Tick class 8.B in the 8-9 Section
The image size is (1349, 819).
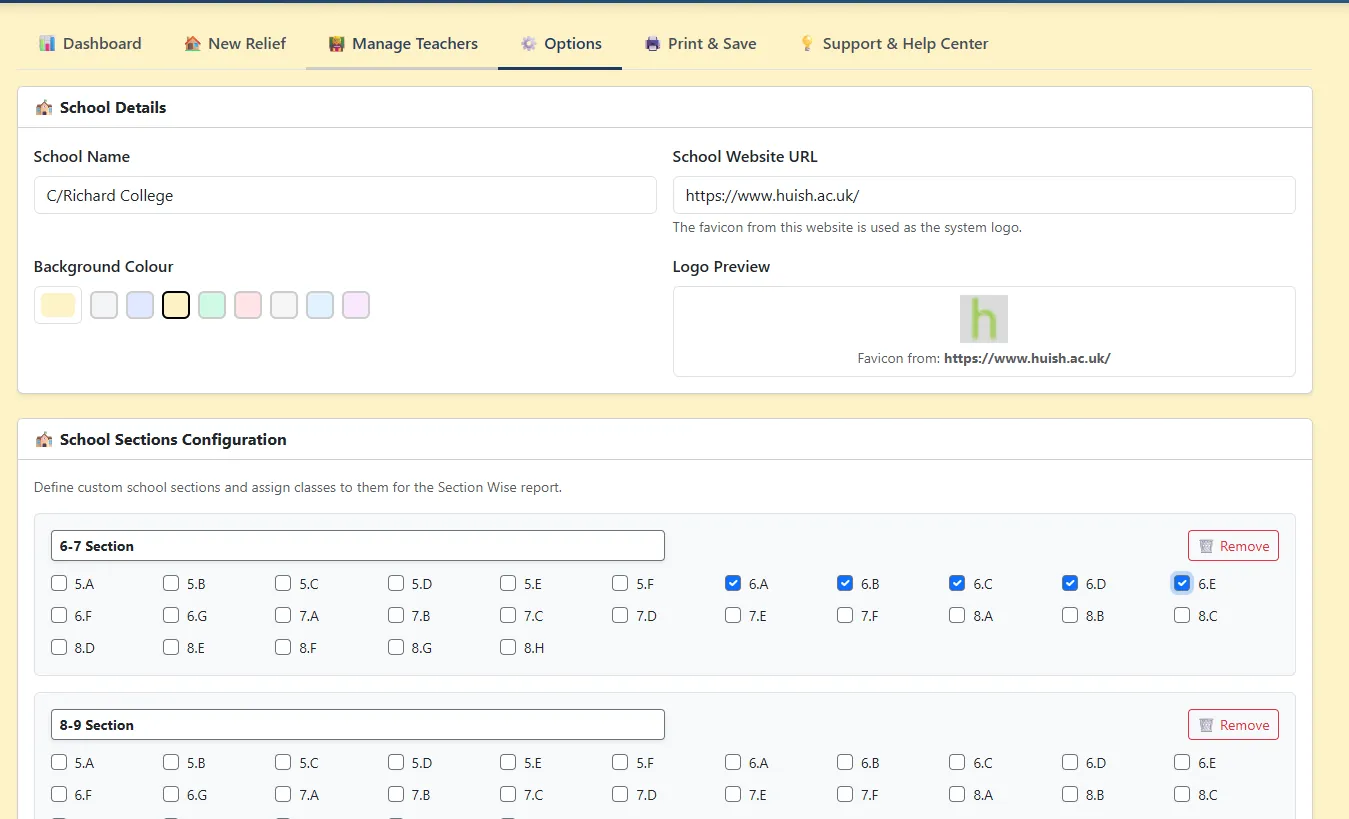click(1071, 795)
